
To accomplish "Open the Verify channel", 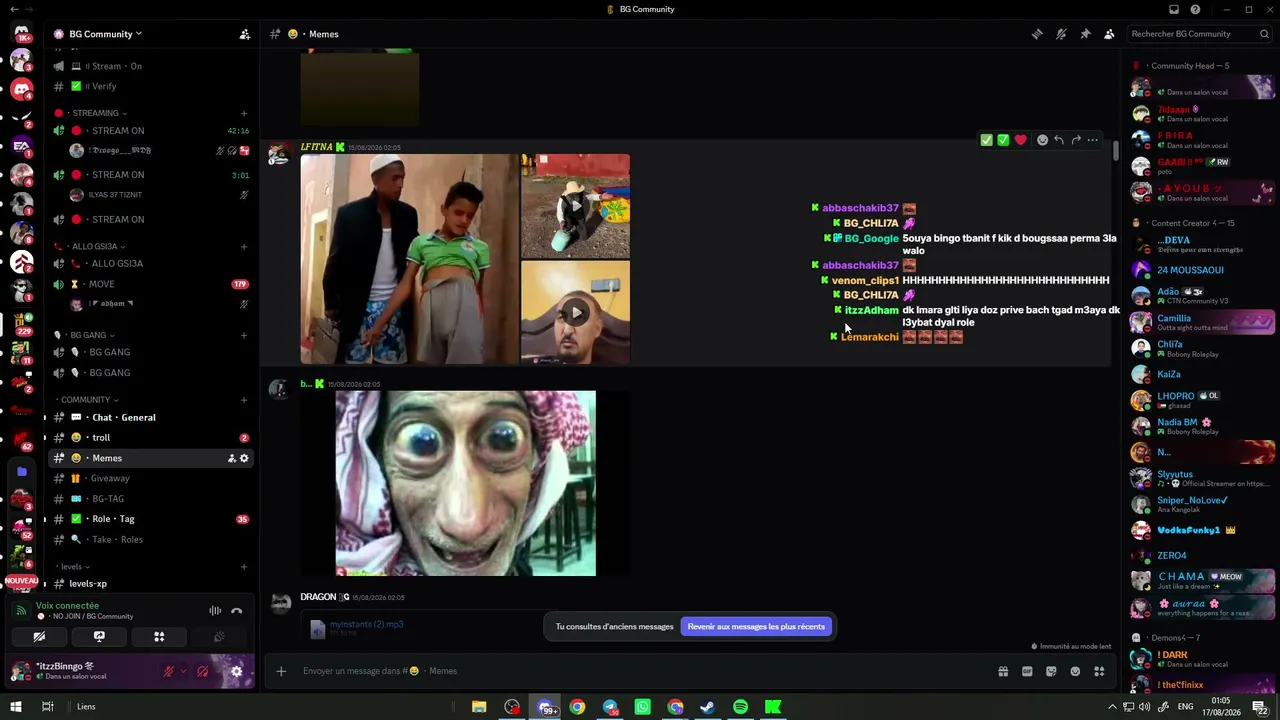I will click(150, 86).
